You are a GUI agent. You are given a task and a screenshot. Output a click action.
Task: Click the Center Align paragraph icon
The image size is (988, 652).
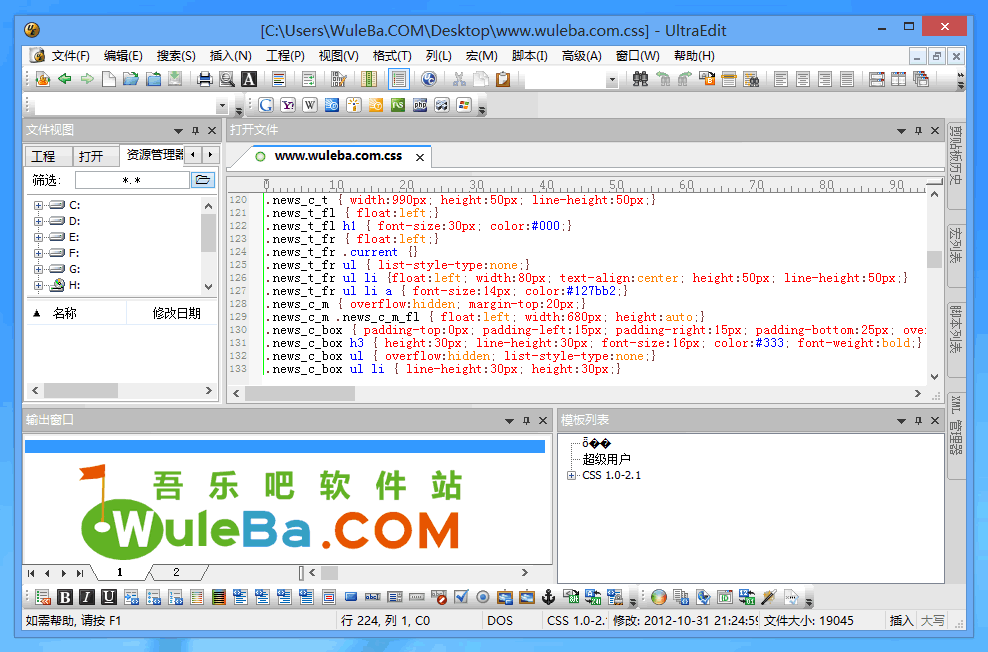pyautogui.click(x=803, y=79)
